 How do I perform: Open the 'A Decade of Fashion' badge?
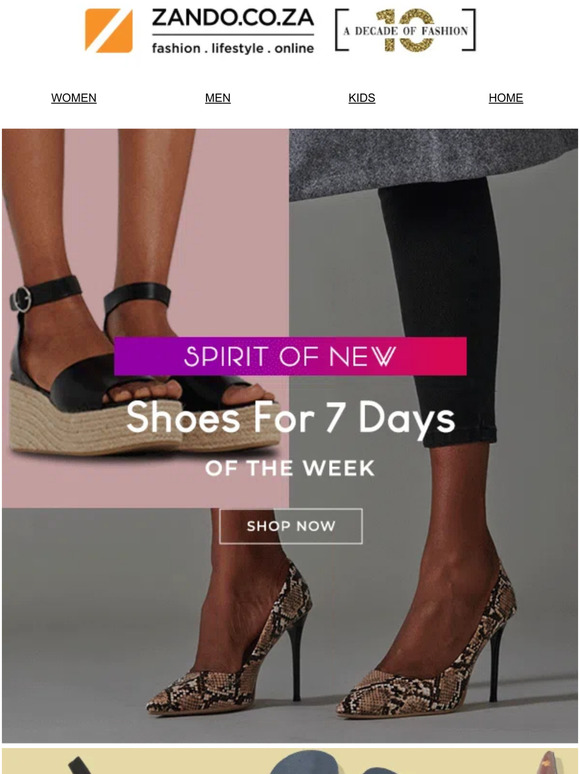[405, 30]
